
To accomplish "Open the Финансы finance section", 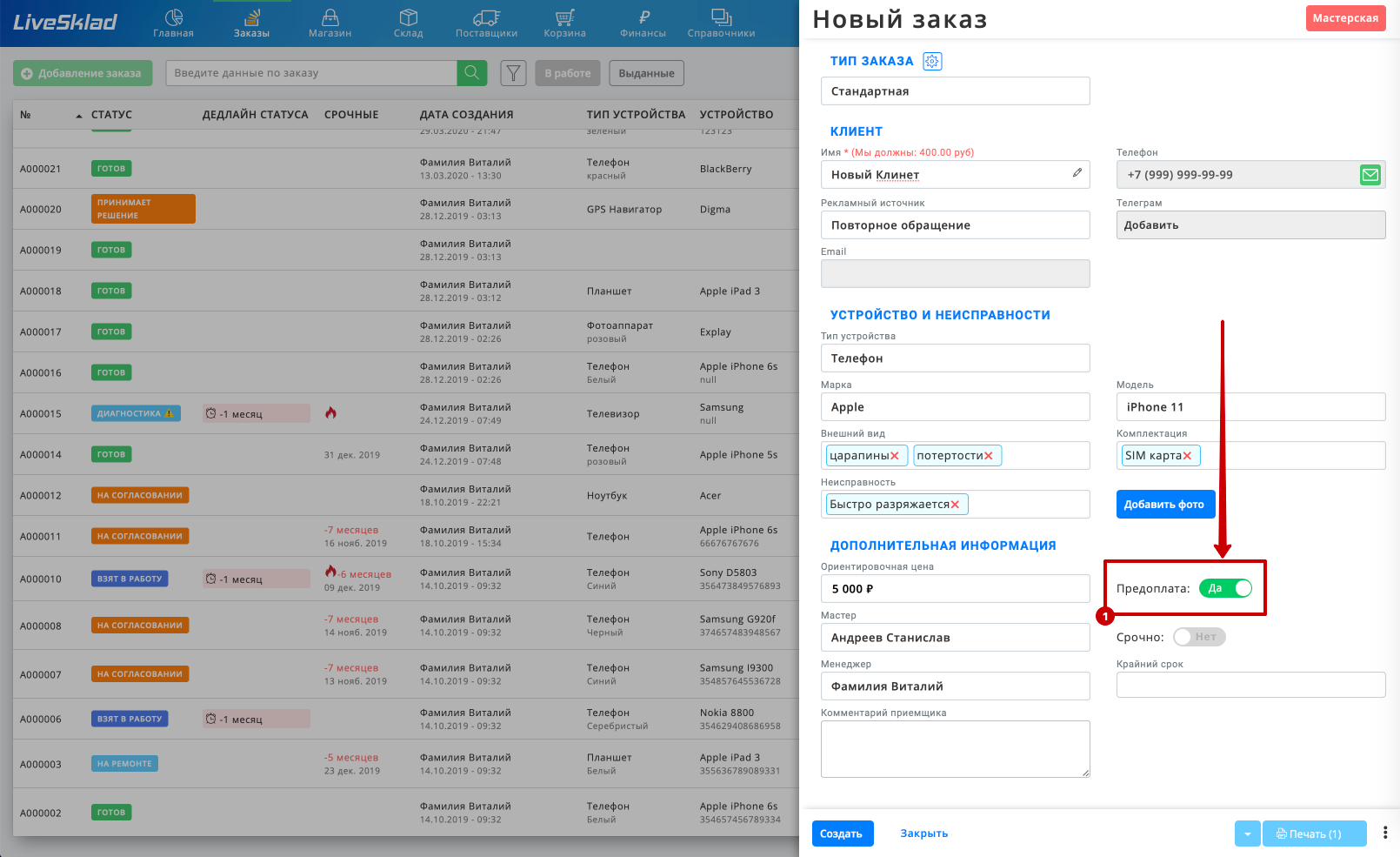I will coord(643,23).
